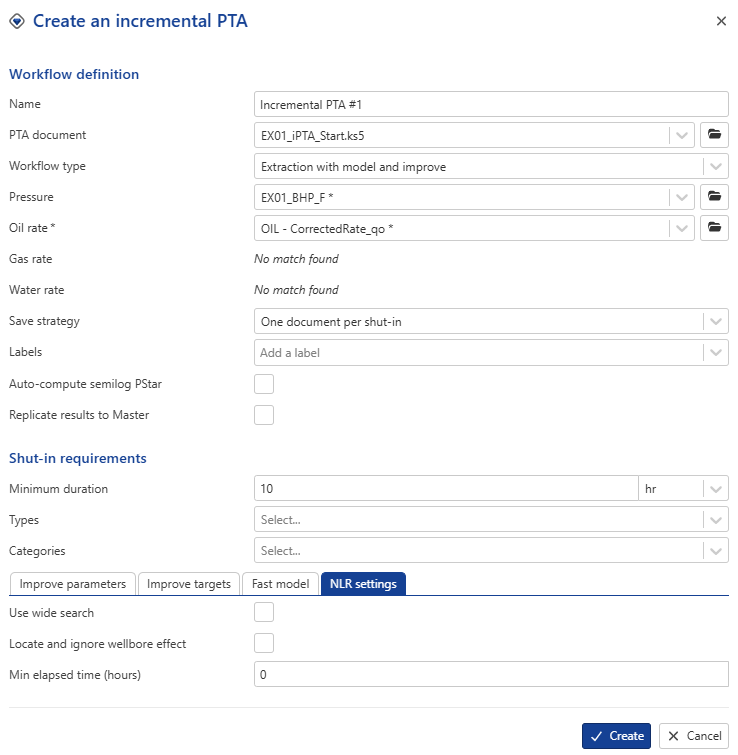Close the dialog with the X icon
Viewport: 738px width, 755px height.
(721, 21)
